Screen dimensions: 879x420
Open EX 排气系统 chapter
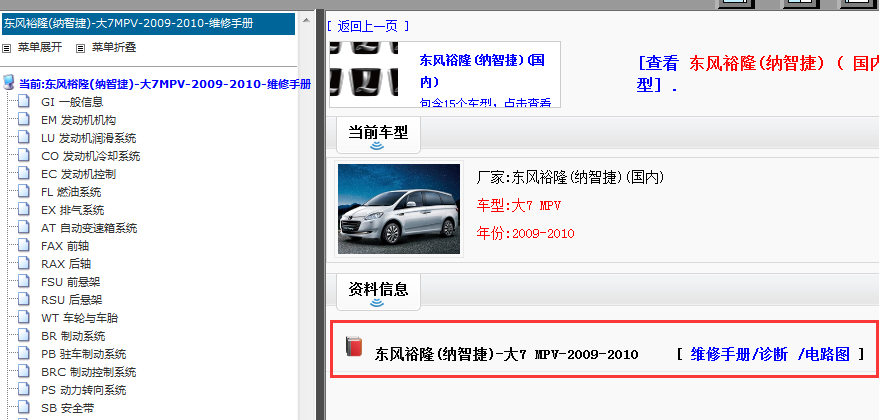(x=72, y=210)
